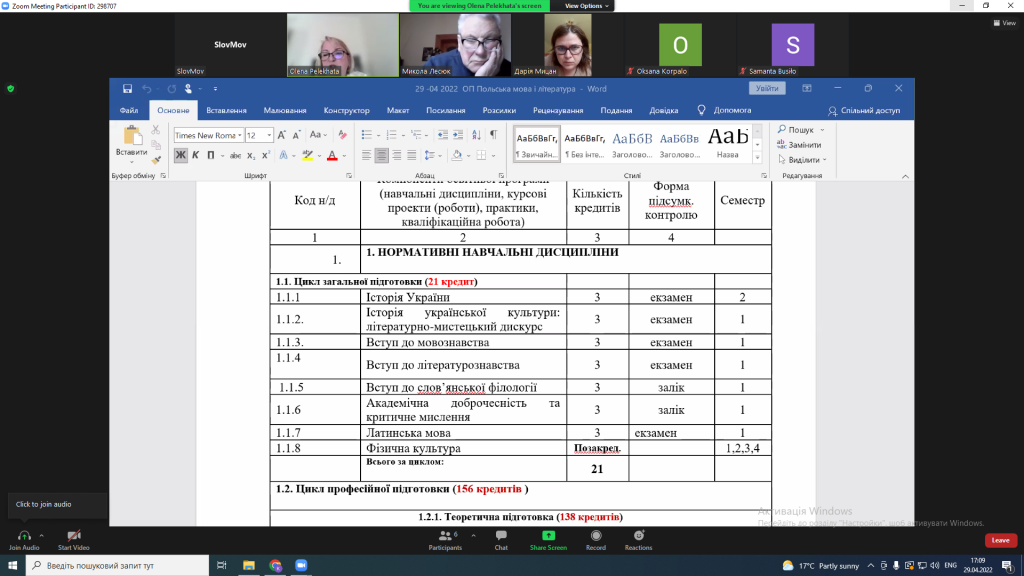Open the font size dropdown
1024x576 pixels.
tap(258, 135)
